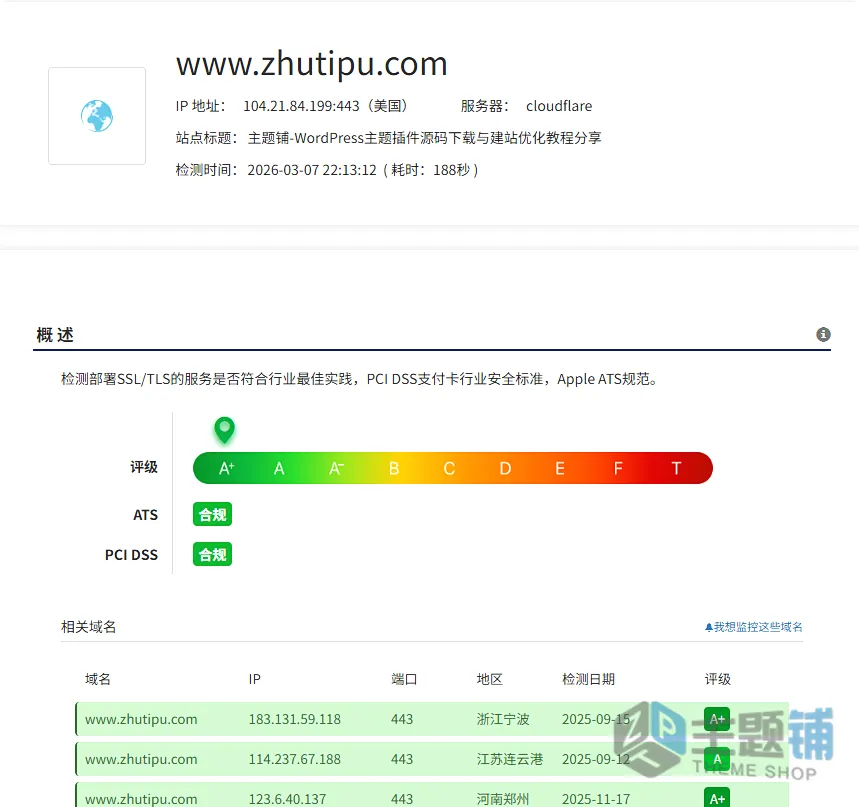
Task: Click the info icon beside 概述
Action: click(823, 334)
